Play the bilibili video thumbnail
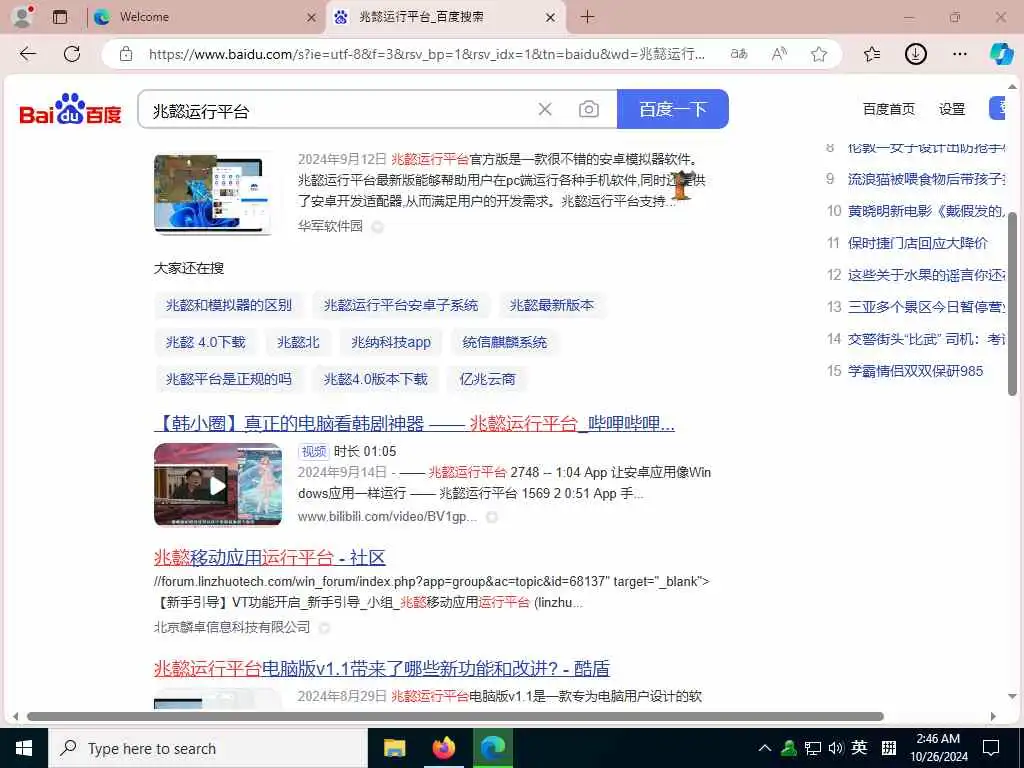Viewport: 1024px width, 768px height. [218, 485]
